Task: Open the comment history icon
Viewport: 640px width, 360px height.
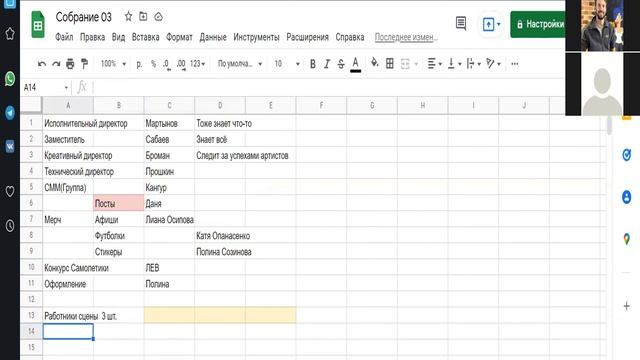Action: (x=461, y=23)
